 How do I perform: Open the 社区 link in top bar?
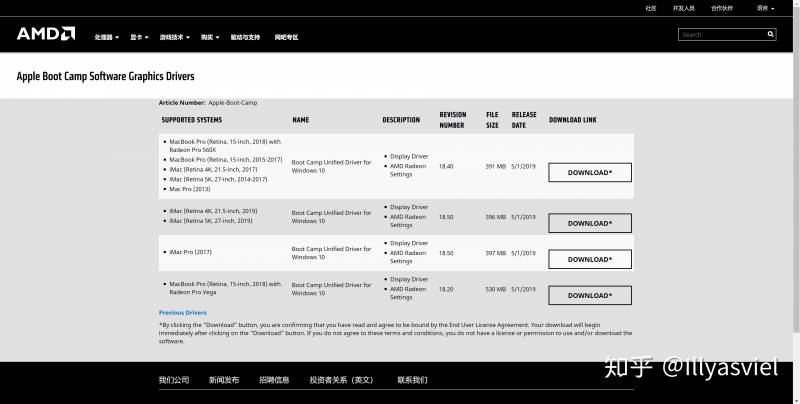[651, 8]
